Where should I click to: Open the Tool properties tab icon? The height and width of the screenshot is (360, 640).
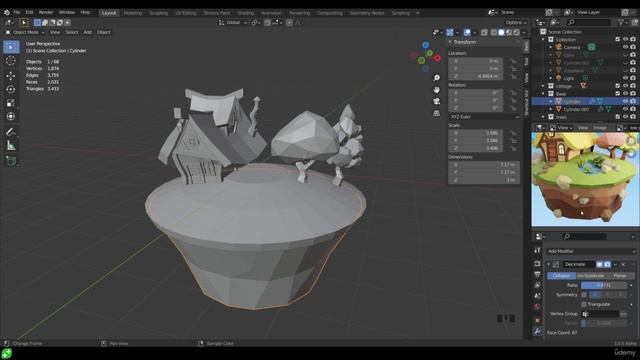pyautogui.click(x=537, y=250)
